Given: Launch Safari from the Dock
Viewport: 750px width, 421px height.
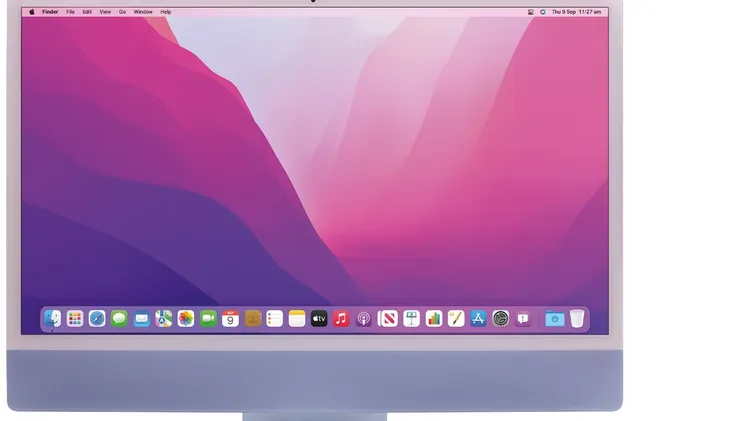Looking at the screenshot, I should [x=97, y=318].
